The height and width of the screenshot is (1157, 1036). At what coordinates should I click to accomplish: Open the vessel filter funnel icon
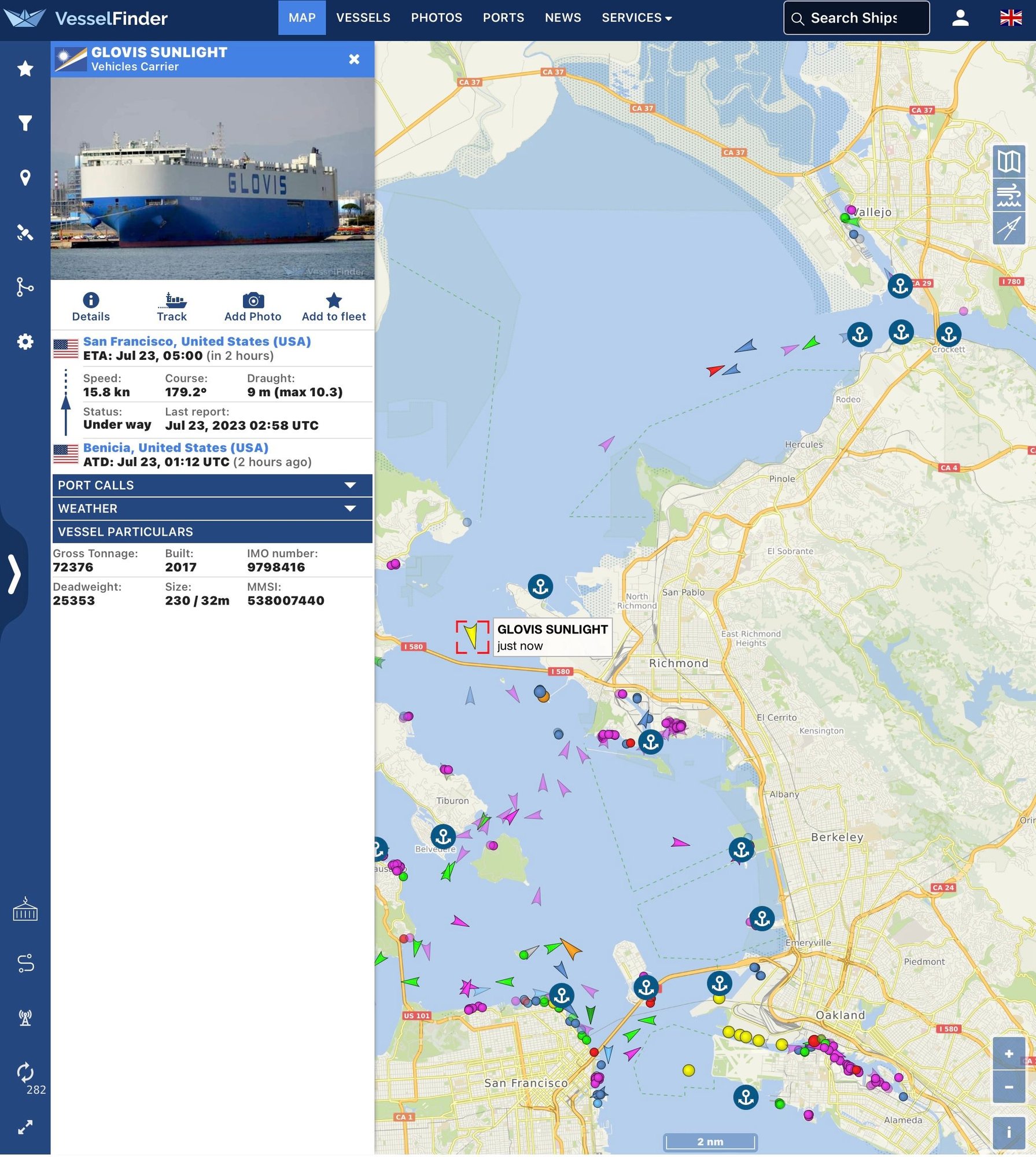(x=25, y=123)
